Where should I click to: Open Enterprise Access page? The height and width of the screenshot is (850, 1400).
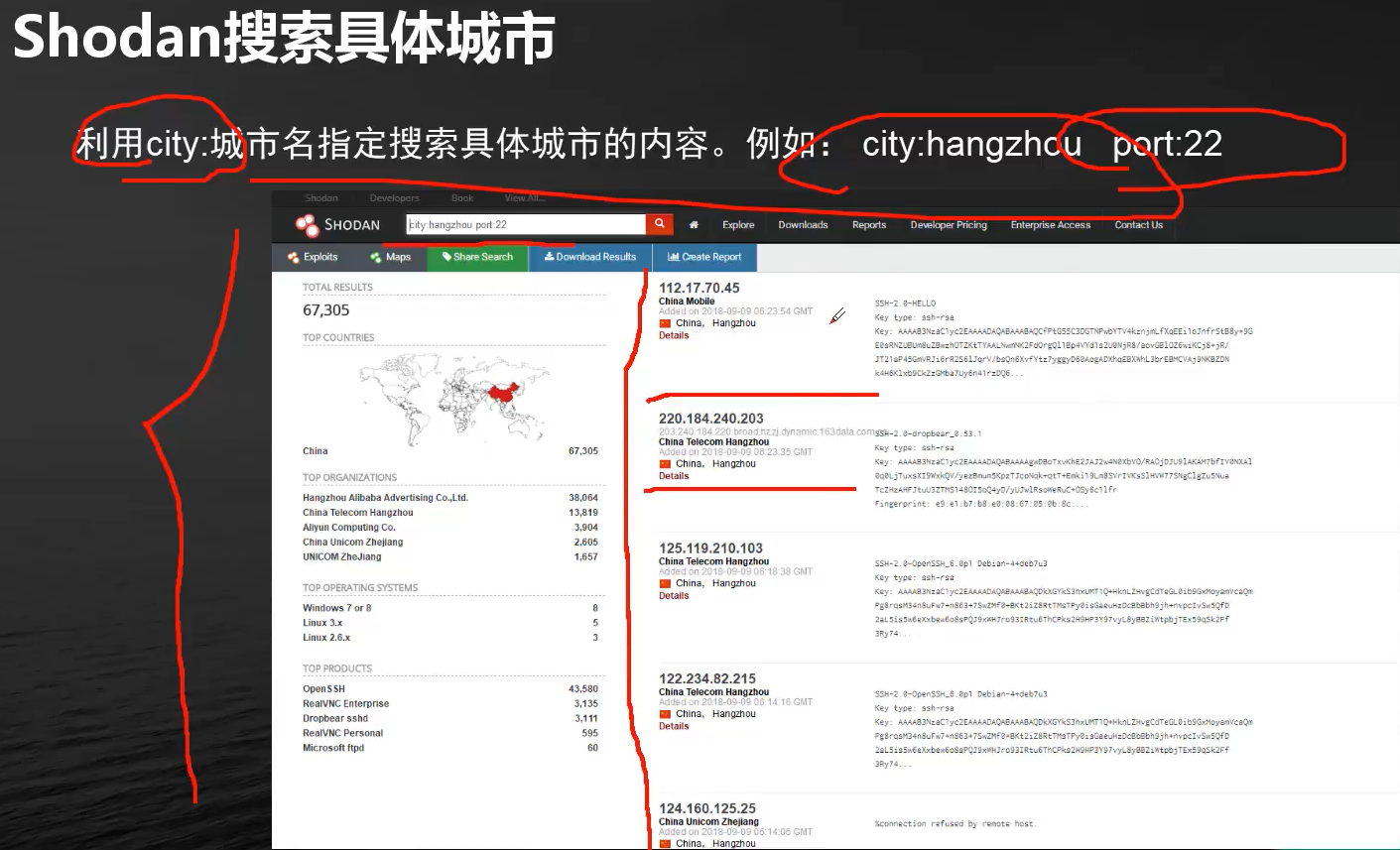[1051, 225]
